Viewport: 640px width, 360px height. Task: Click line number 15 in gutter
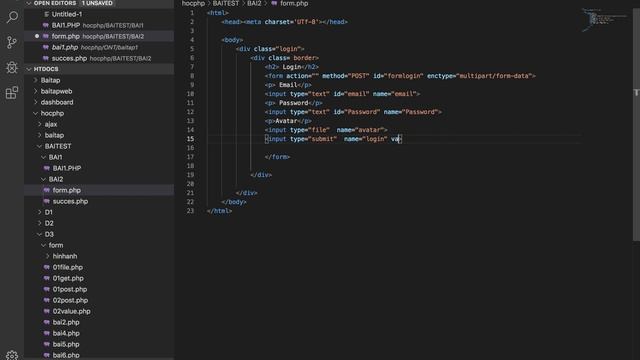[x=190, y=139]
